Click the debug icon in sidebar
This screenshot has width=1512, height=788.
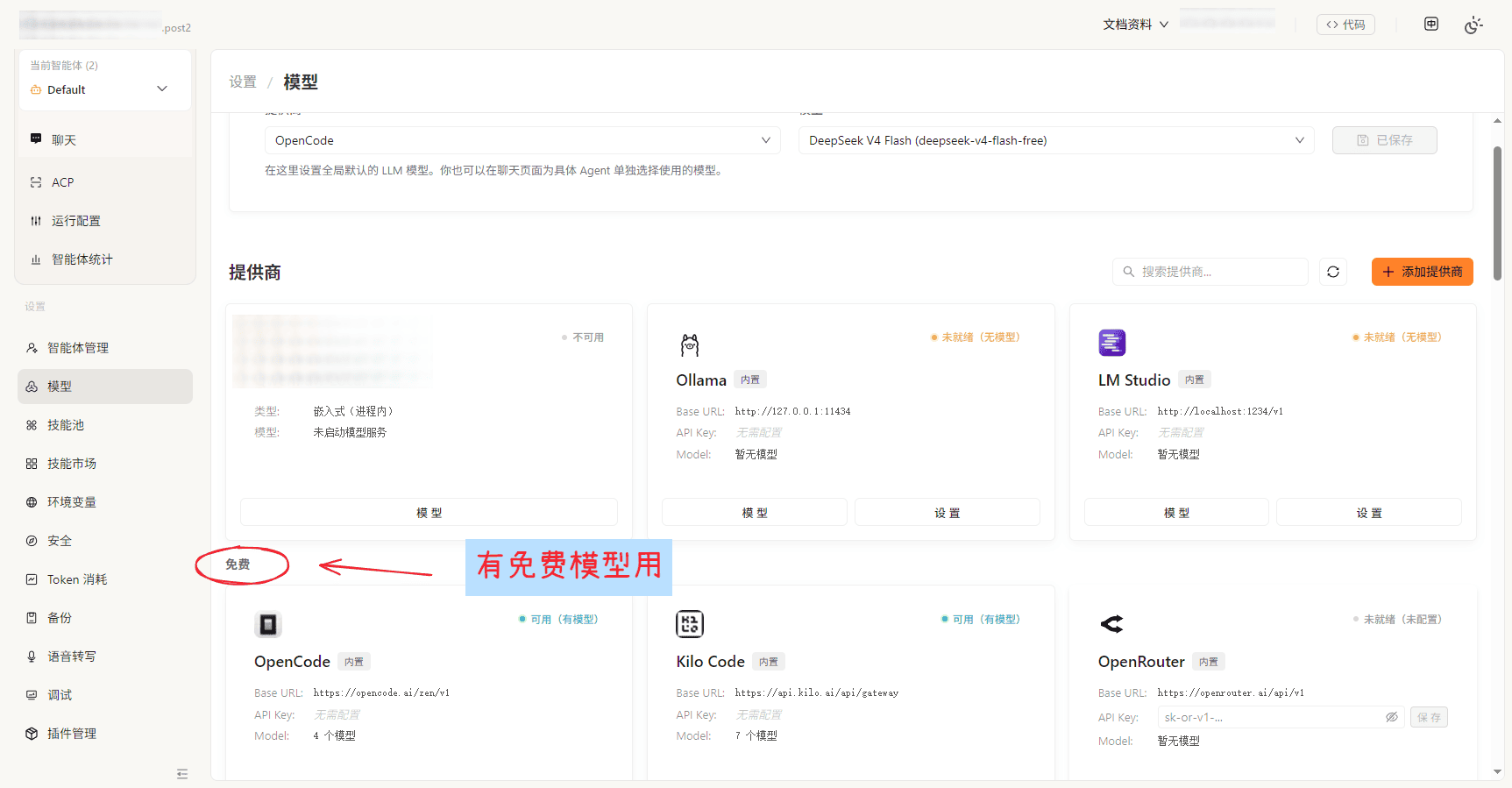[32, 695]
